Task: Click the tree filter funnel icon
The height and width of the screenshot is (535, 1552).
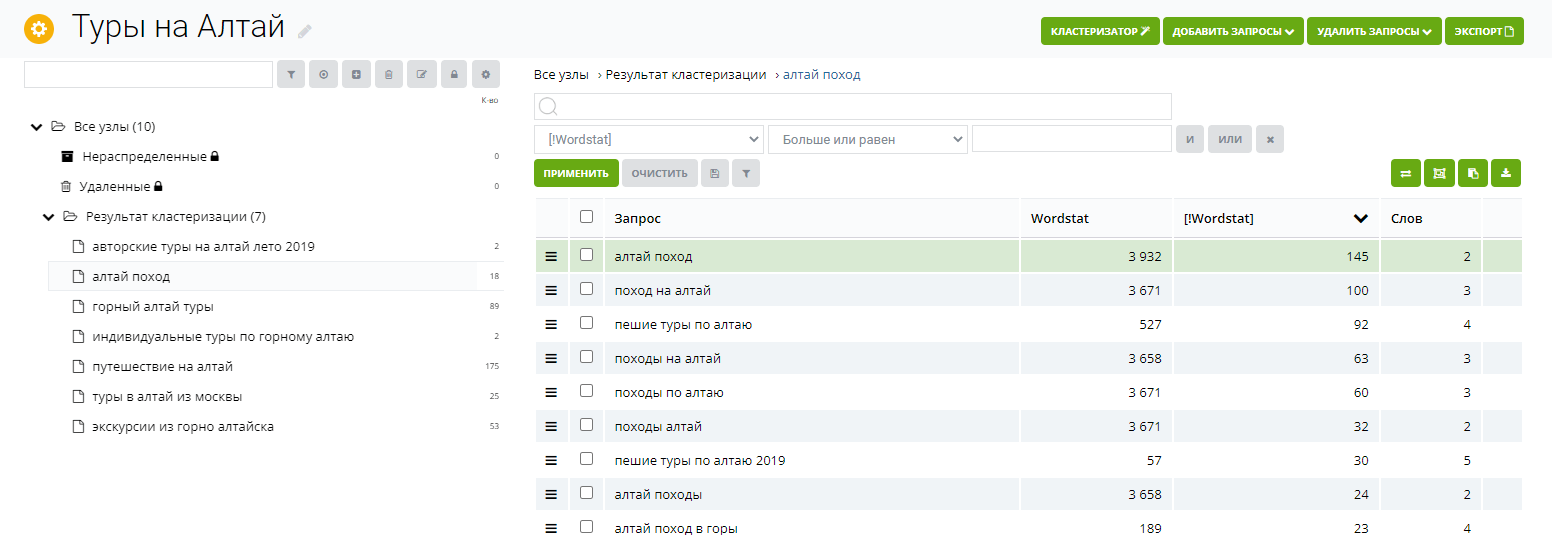Action: coord(291,74)
